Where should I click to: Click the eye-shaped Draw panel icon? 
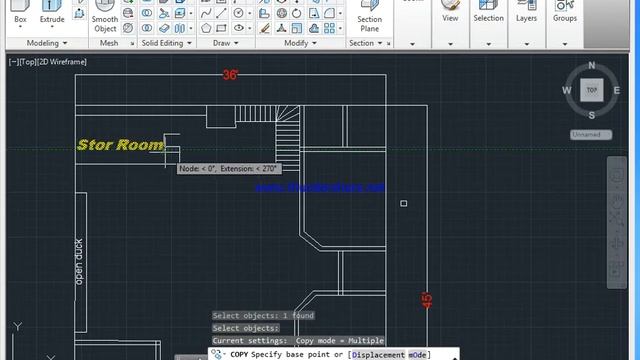[238, 28]
